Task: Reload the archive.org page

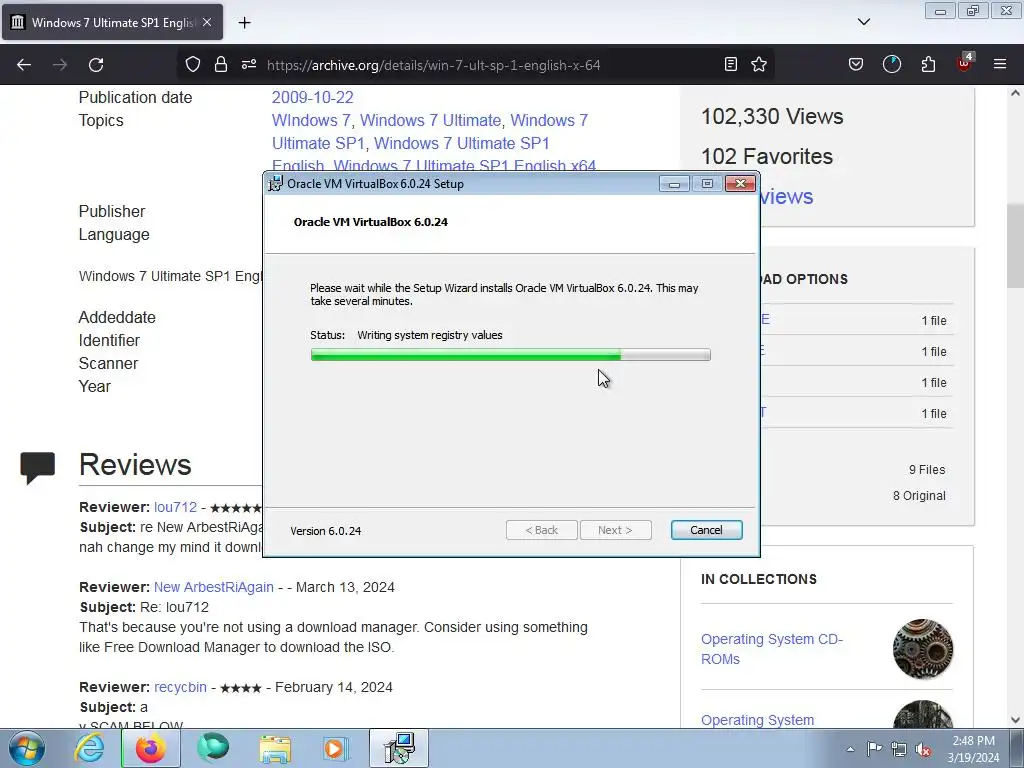Action: point(96,65)
